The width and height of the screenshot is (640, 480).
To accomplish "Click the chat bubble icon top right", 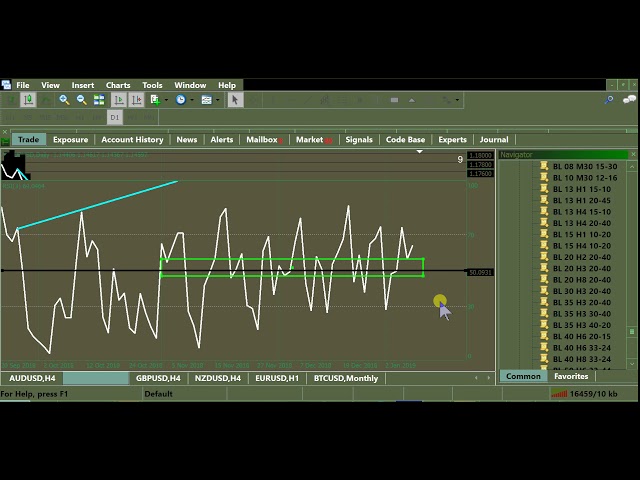I will click(629, 99).
